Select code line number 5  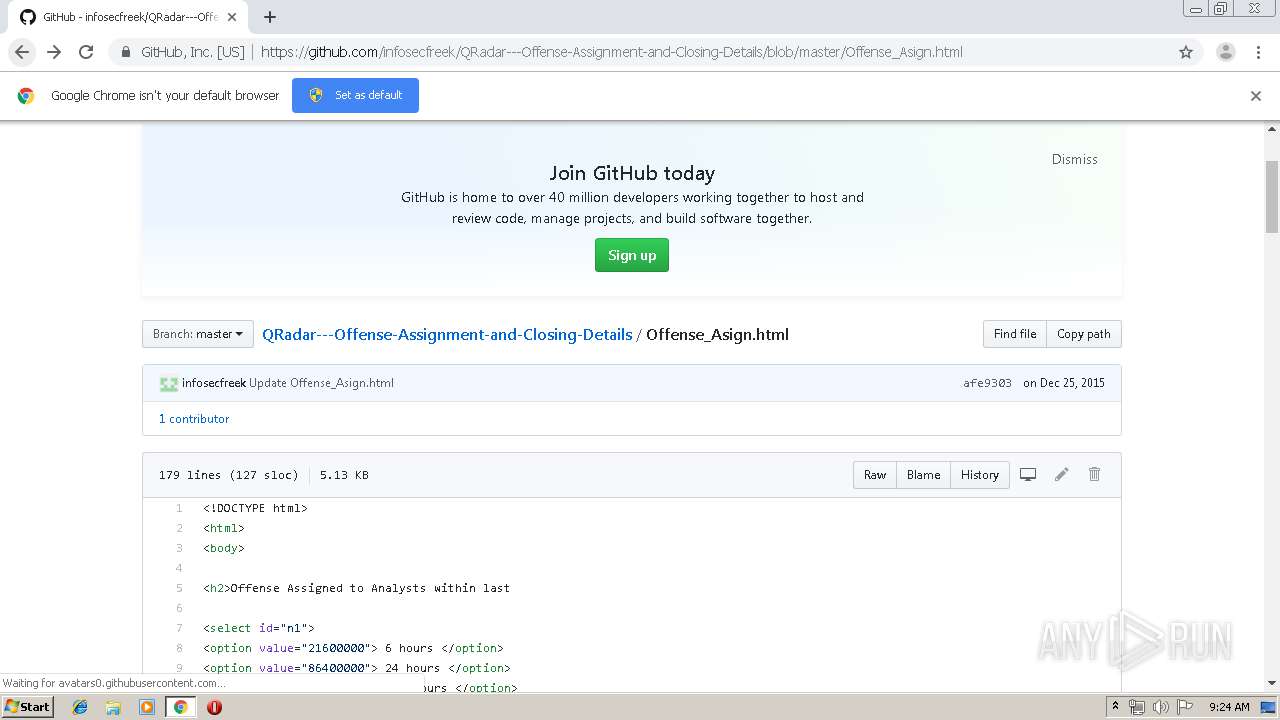tap(179, 588)
